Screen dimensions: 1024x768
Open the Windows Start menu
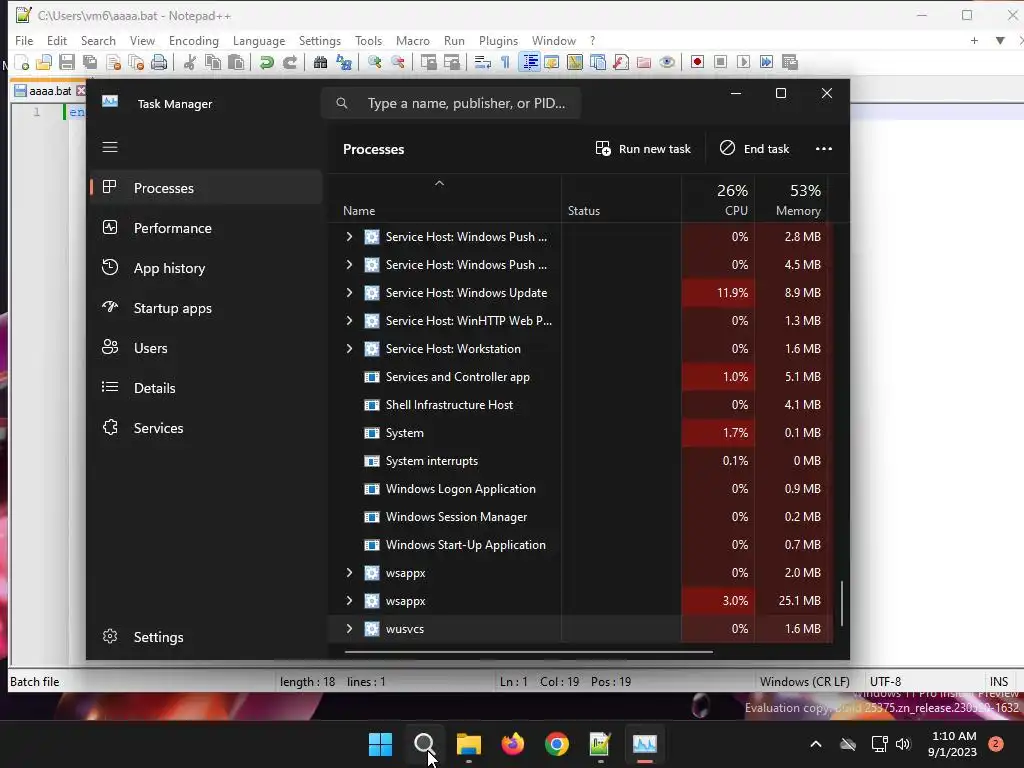pyautogui.click(x=380, y=744)
